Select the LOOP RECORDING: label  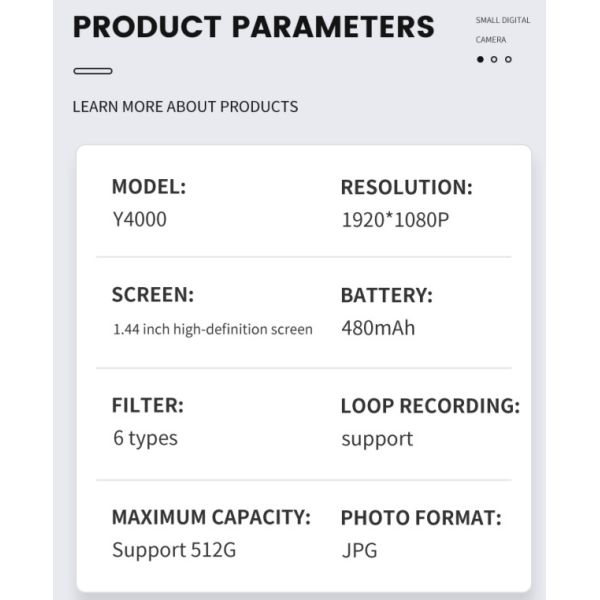point(430,406)
